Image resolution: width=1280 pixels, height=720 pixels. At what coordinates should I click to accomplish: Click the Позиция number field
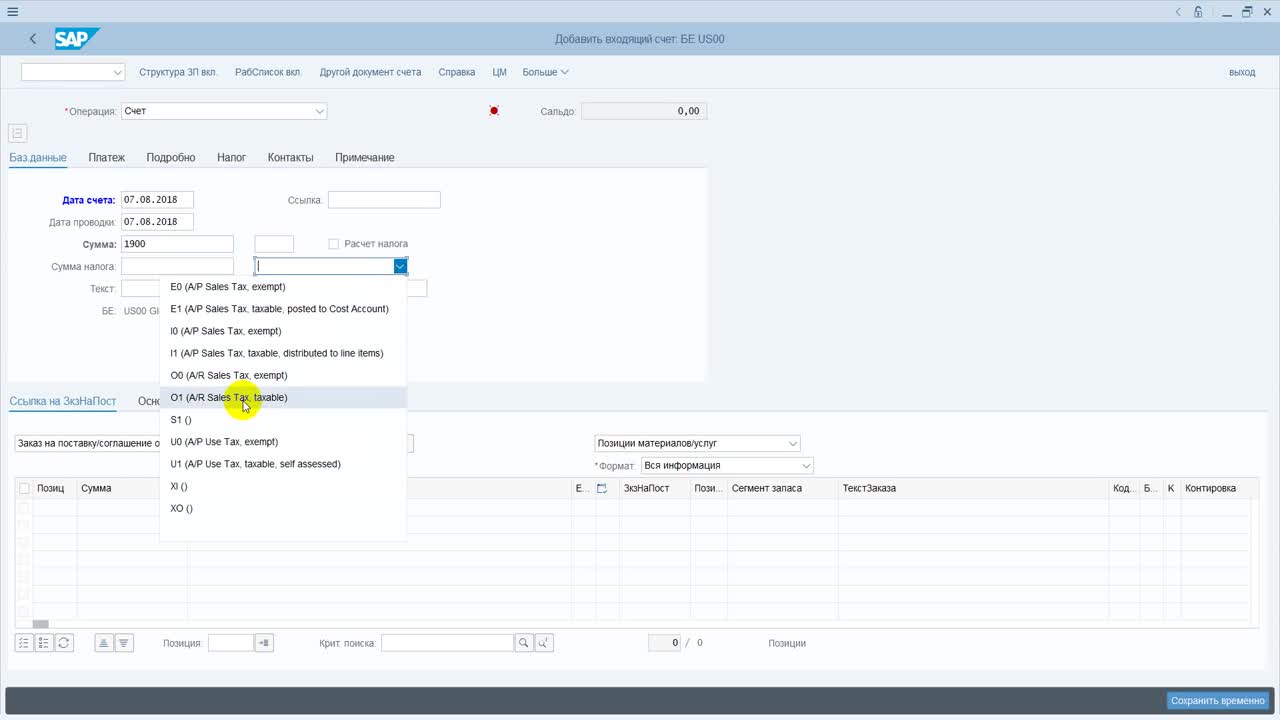(230, 643)
